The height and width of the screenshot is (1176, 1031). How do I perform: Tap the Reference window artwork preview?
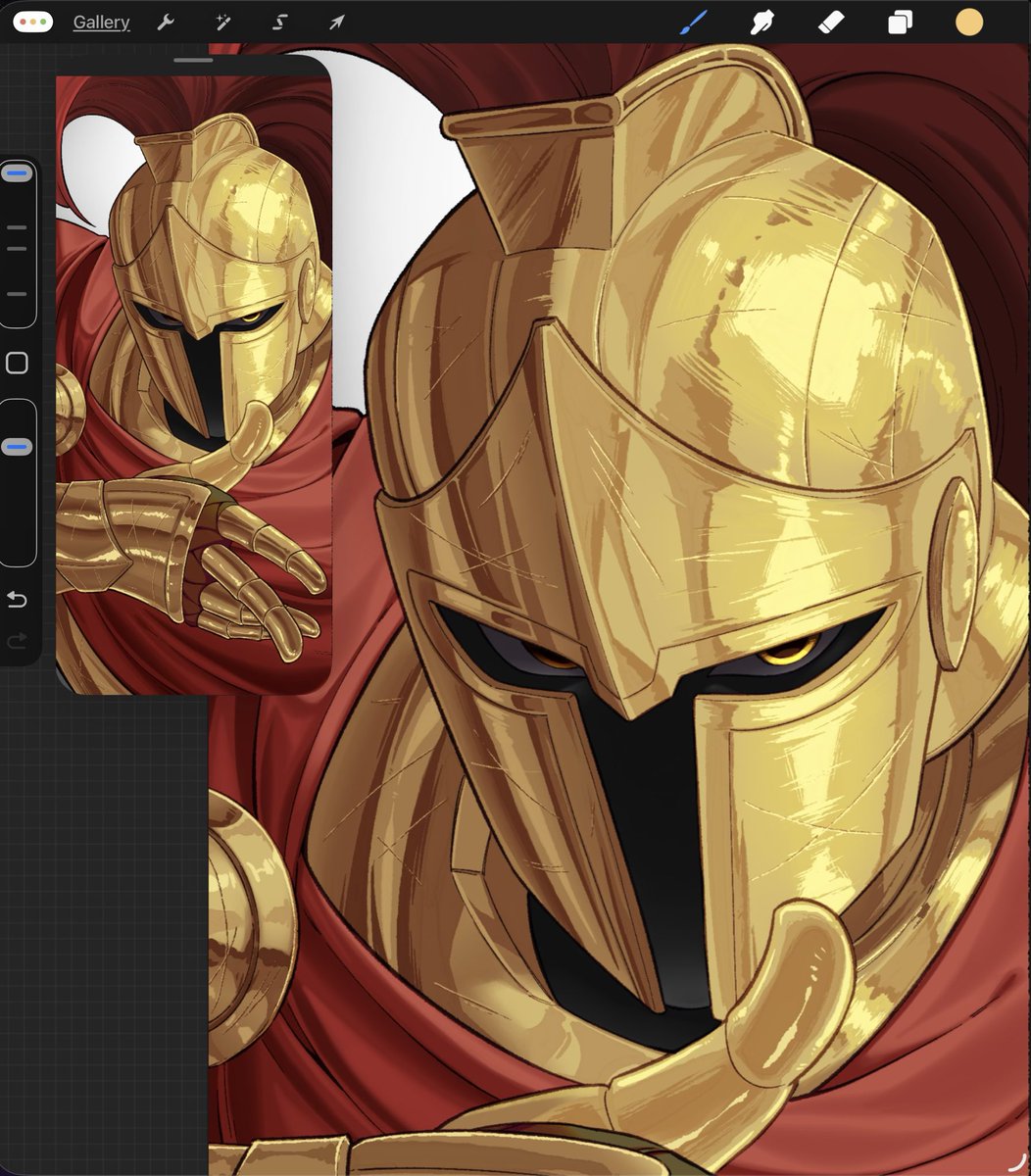[194, 384]
